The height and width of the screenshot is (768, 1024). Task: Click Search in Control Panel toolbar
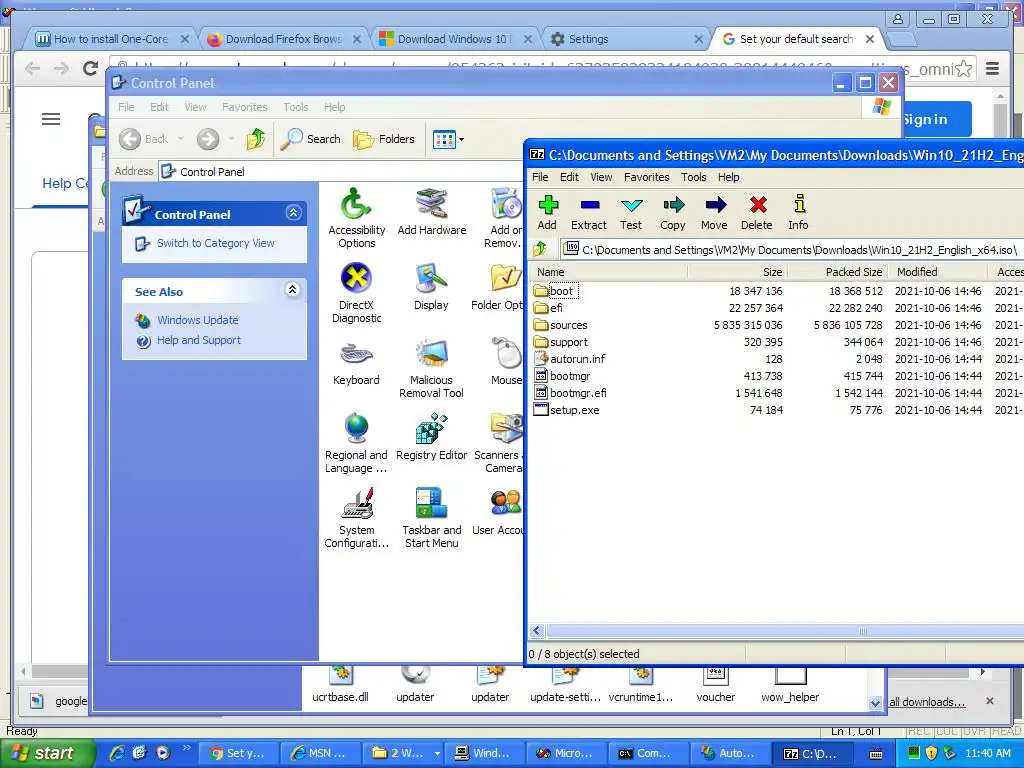(311, 138)
